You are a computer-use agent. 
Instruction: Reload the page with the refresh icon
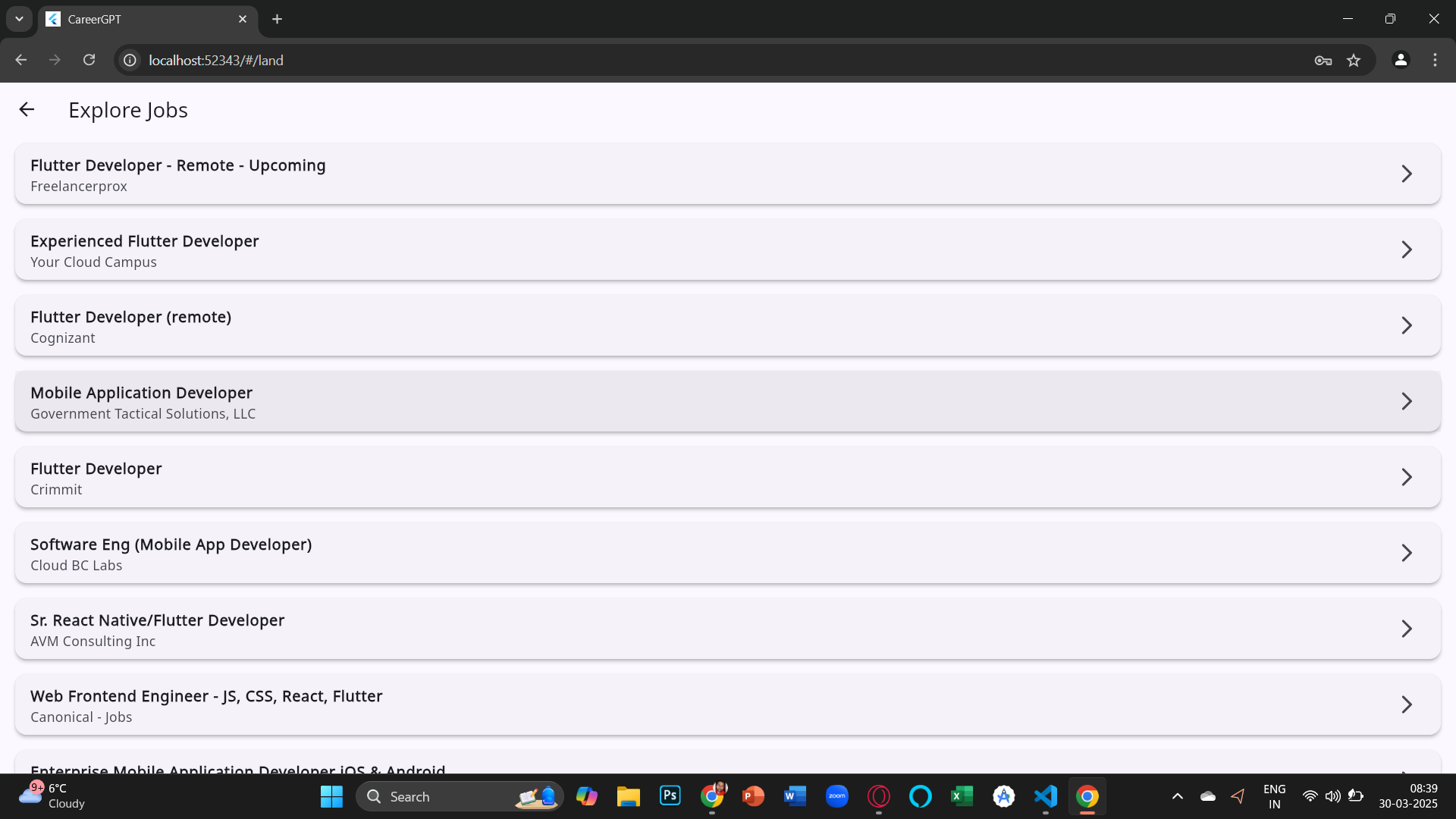pos(89,60)
